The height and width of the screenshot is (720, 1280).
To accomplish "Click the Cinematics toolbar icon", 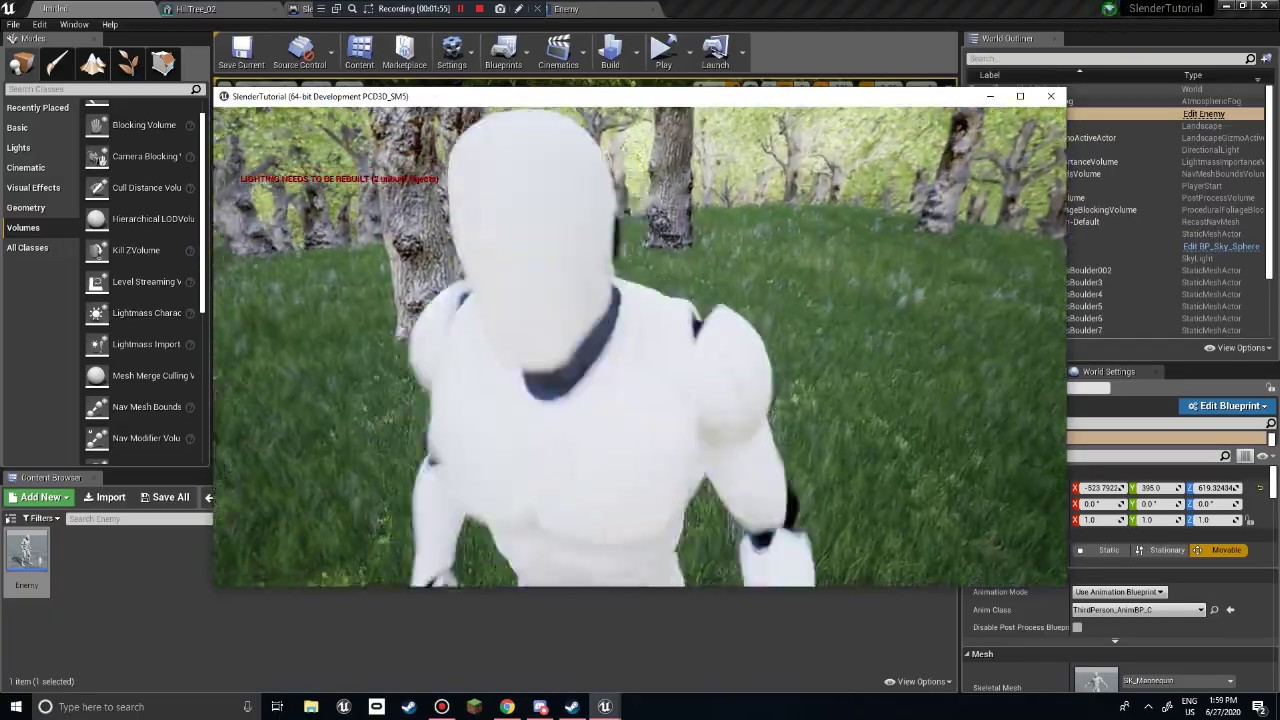I will [558, 53].
